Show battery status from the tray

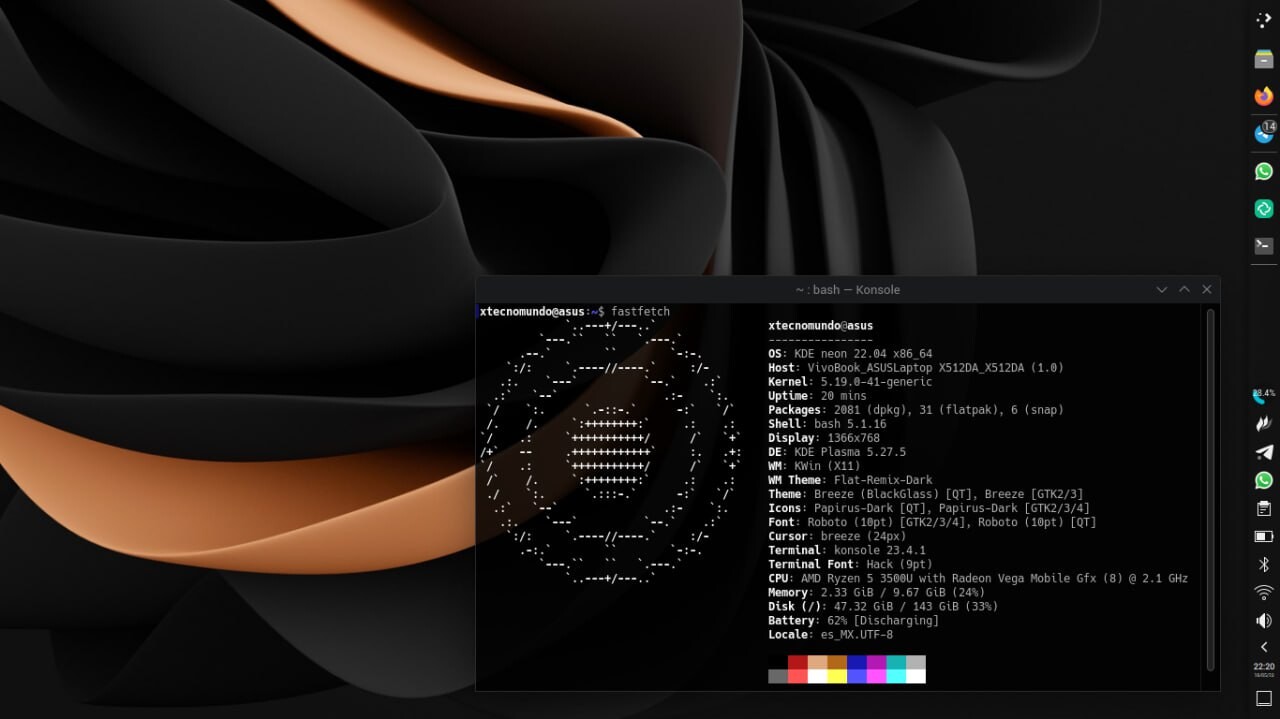coord(1264,536)
